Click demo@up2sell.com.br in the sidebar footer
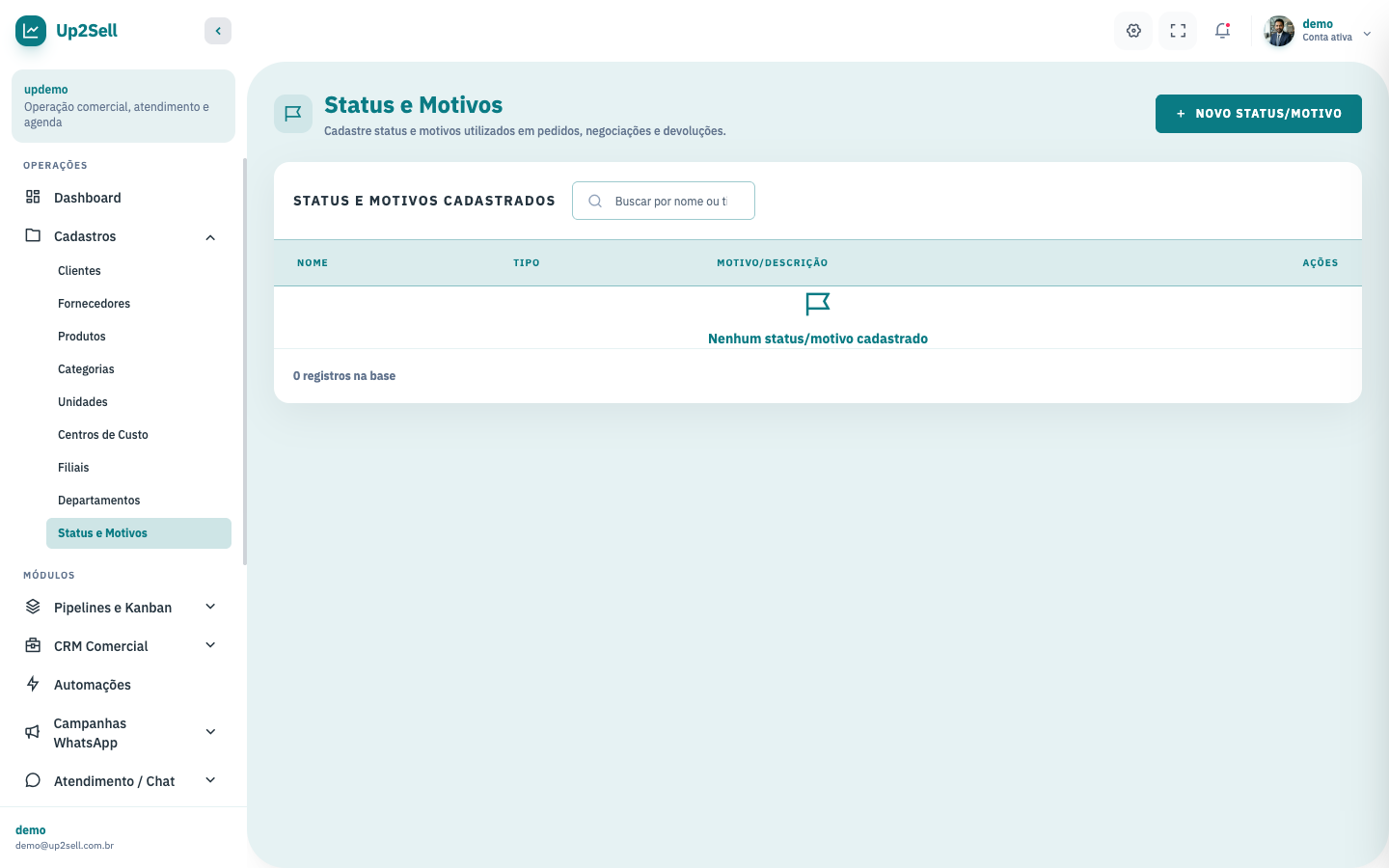Image resolution: width=1389 pixels, height=868 pixels. pos(65,846)
